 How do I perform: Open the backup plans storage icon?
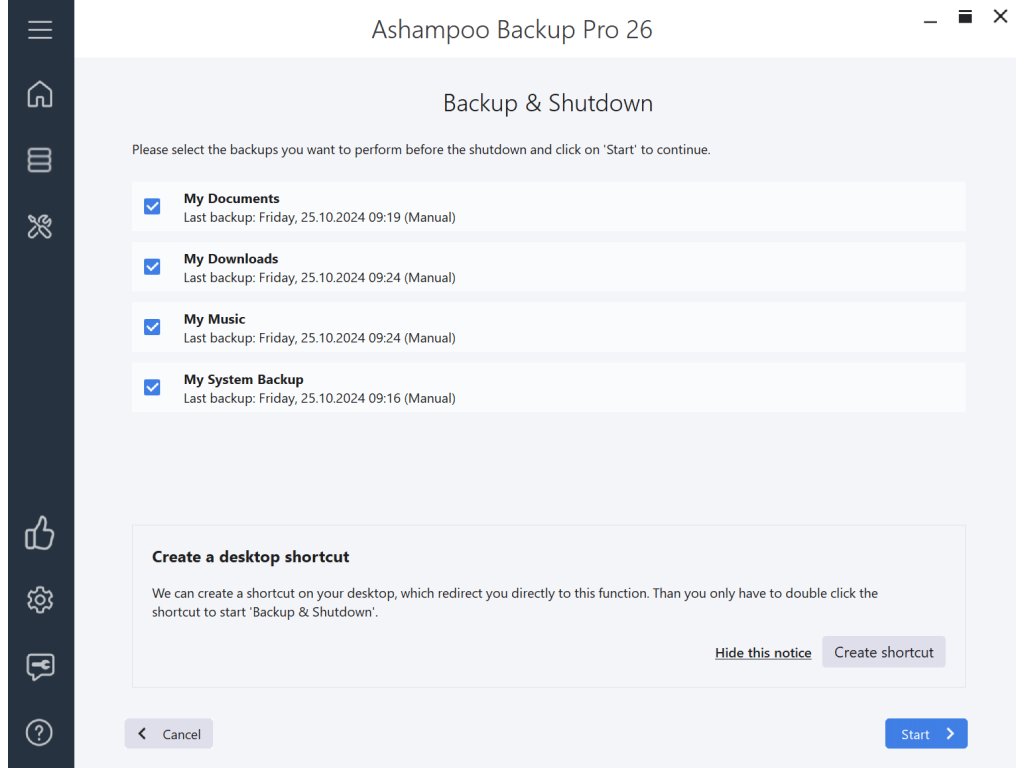40,160
